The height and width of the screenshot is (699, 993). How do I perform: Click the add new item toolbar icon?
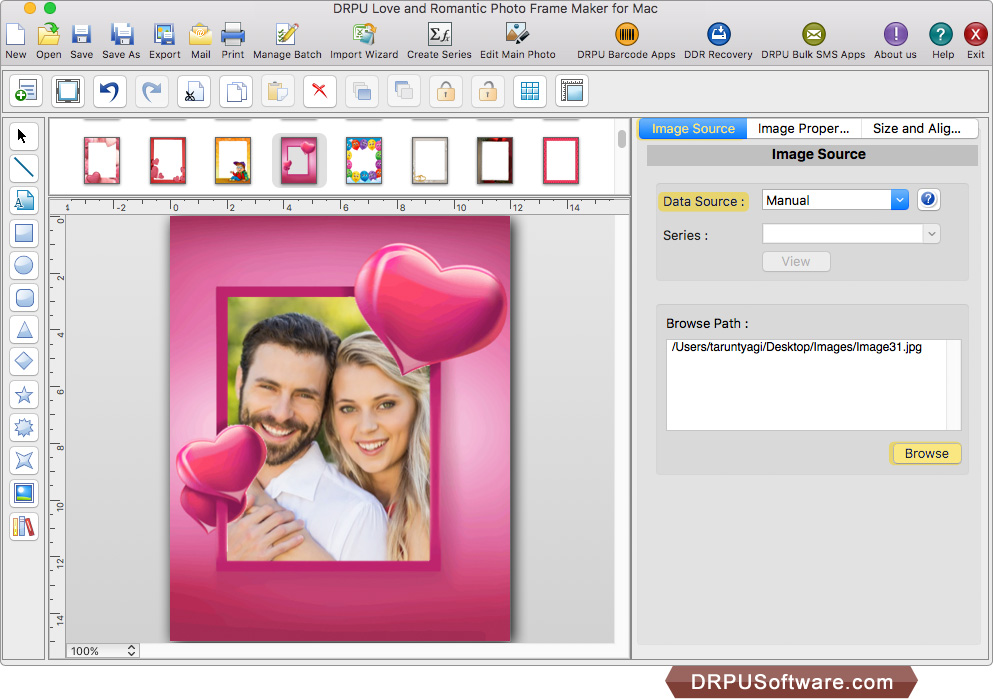pyautogui.click(x=26, y=92)
